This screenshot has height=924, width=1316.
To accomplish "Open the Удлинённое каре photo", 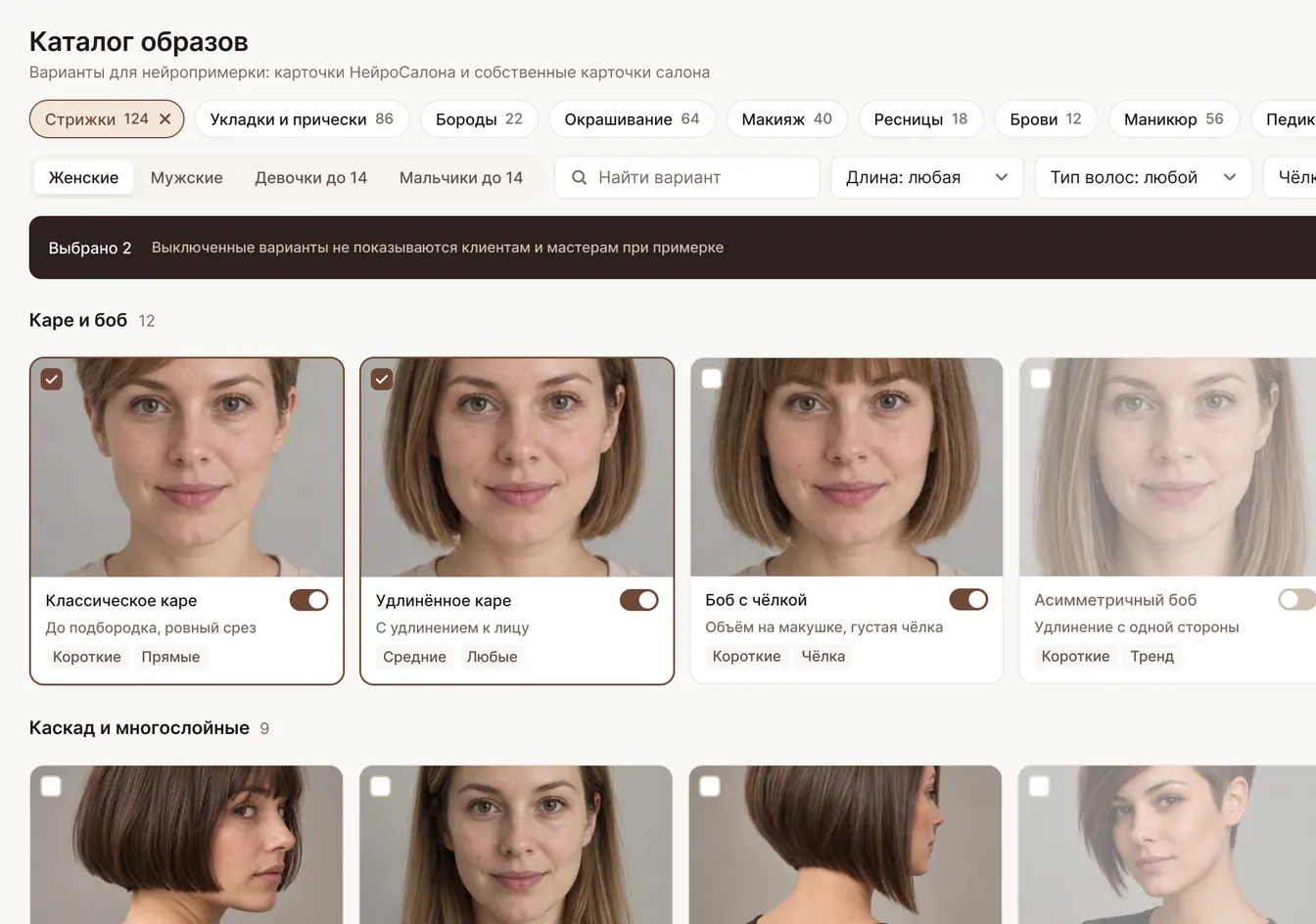I will [517, 468].
